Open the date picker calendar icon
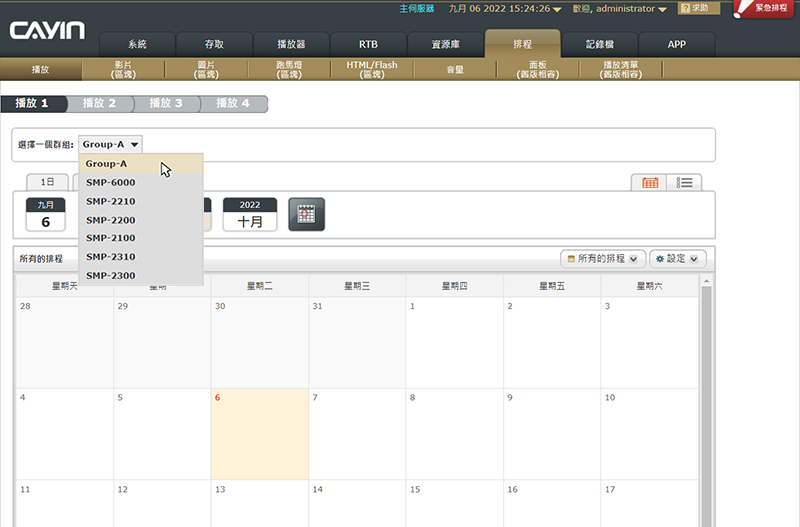This screenshot has width=800, height=527. pos(306,214)
